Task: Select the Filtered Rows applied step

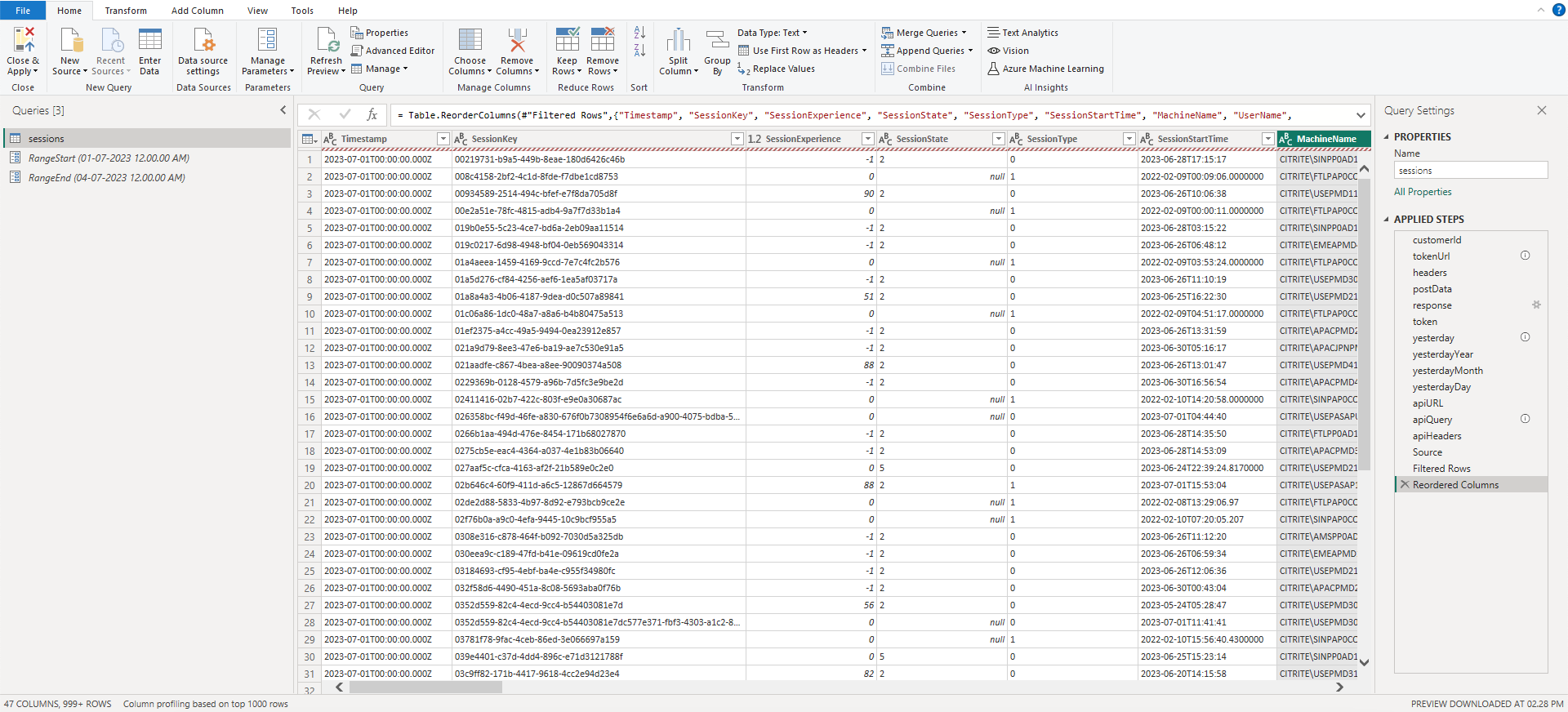Action: point(1441,469)
